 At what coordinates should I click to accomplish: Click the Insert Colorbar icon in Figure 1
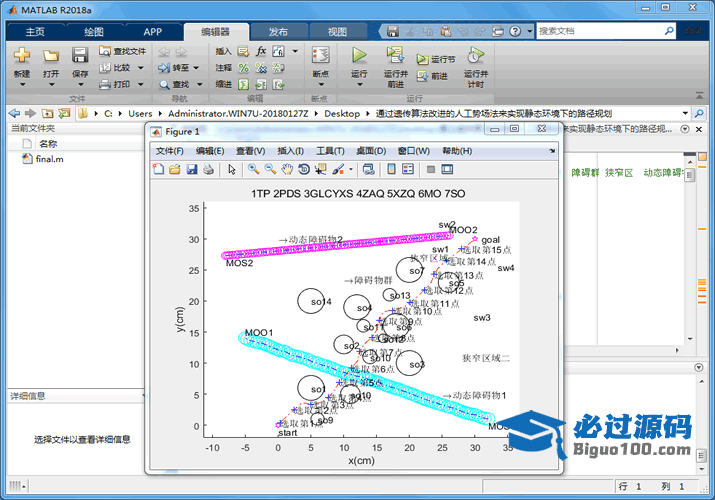tap(391, 170)
